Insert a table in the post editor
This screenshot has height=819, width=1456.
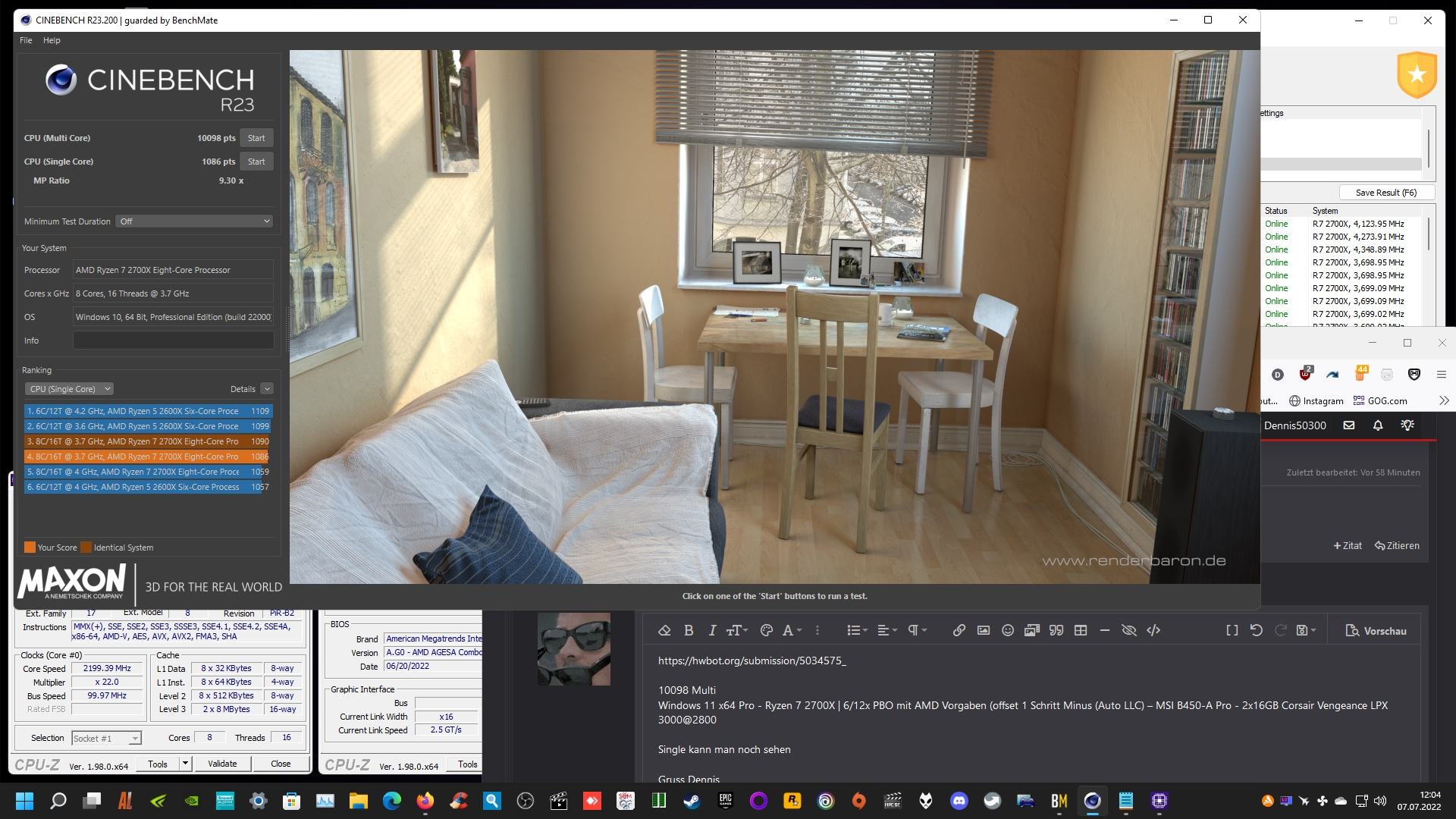[1081, 630]
